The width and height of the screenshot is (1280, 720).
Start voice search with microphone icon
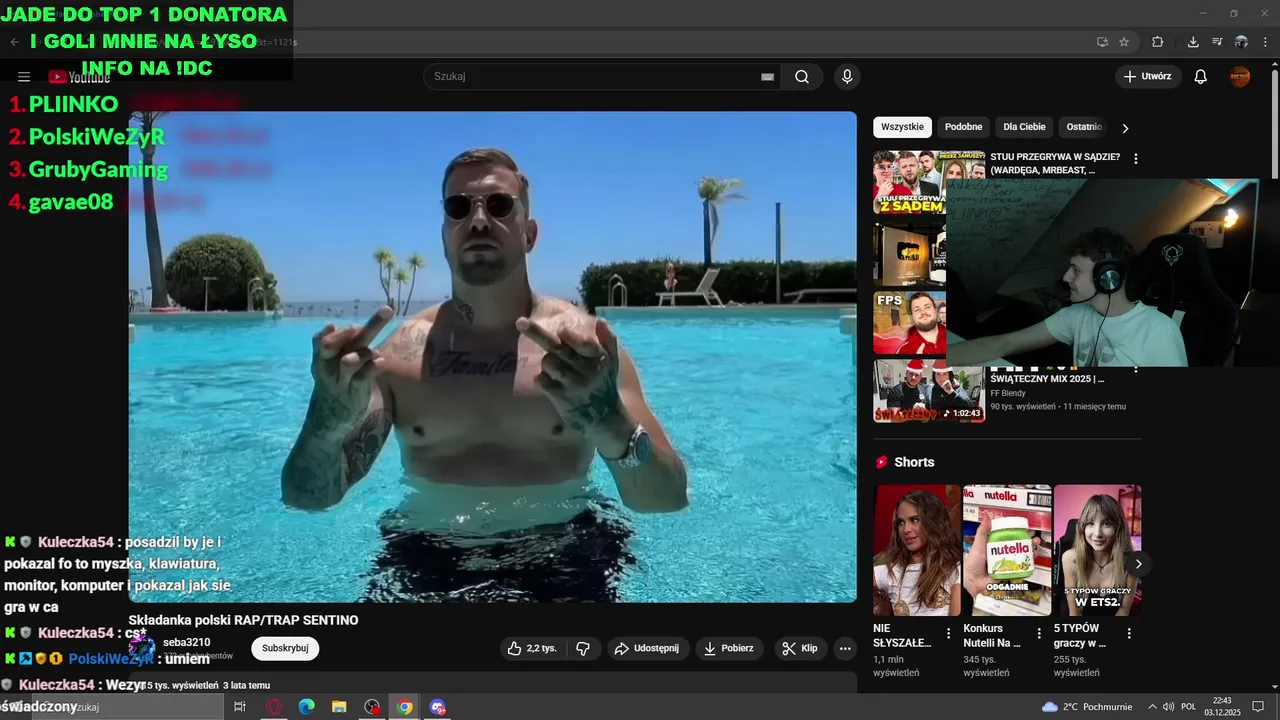[847, 77]
